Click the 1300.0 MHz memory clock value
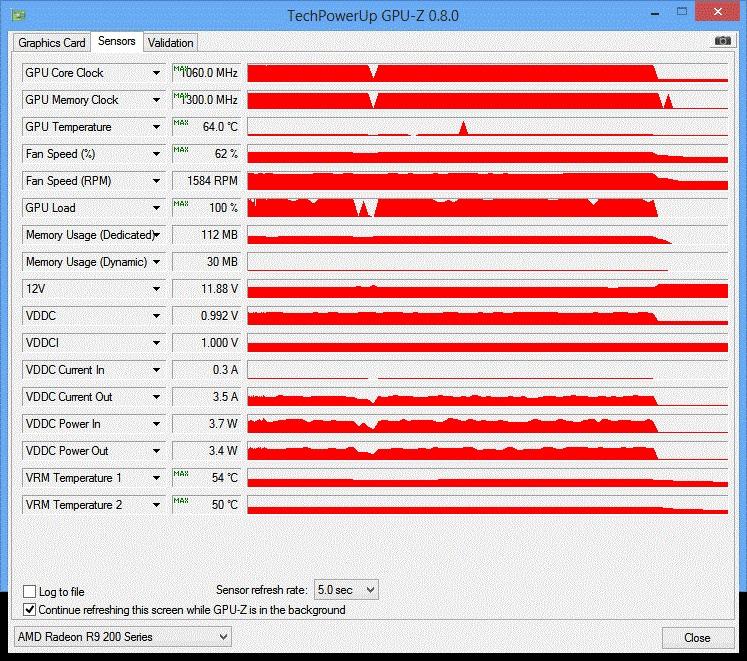Screen dimensions: 747x661 [x=206, y=100]
